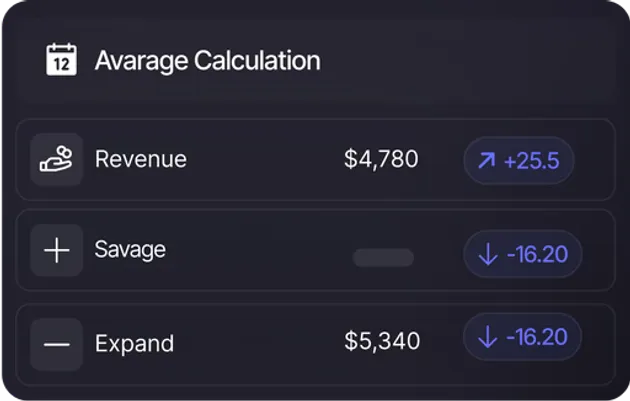This screenshot has height=401, width=630.
Task: Select the Savage label
Action: [130, 250]
